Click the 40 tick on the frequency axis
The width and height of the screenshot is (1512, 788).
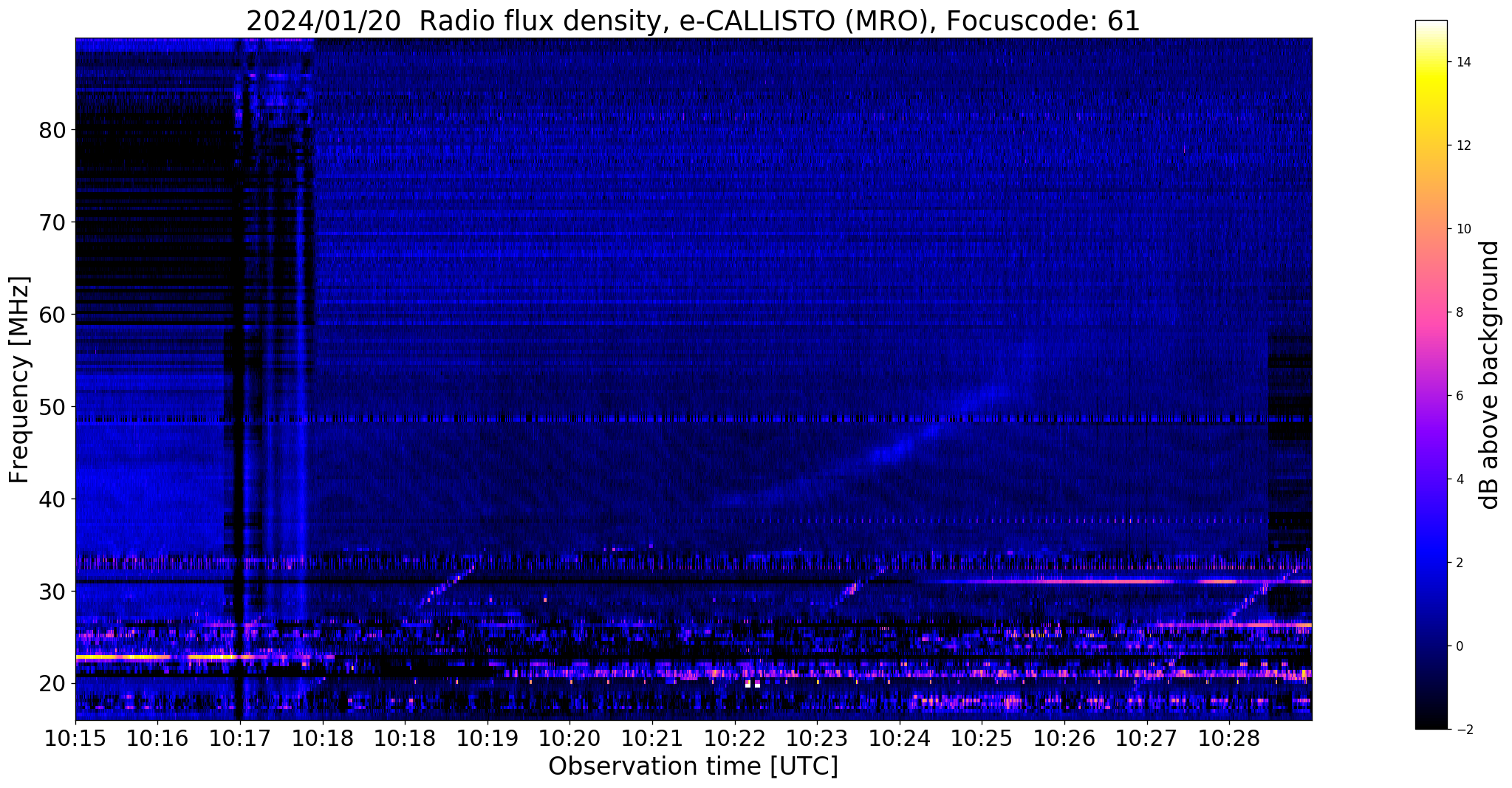pyautogui.click(x=52, y=499)
